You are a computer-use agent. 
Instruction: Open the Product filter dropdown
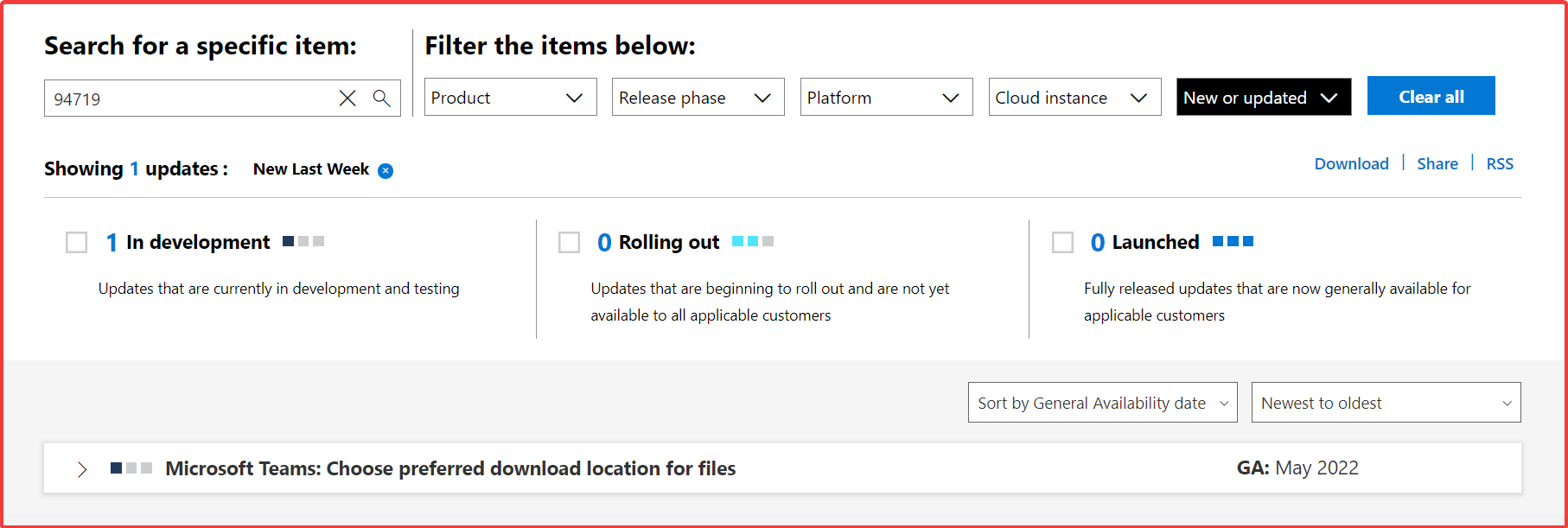pyautogui.click(x=510, y=98)
